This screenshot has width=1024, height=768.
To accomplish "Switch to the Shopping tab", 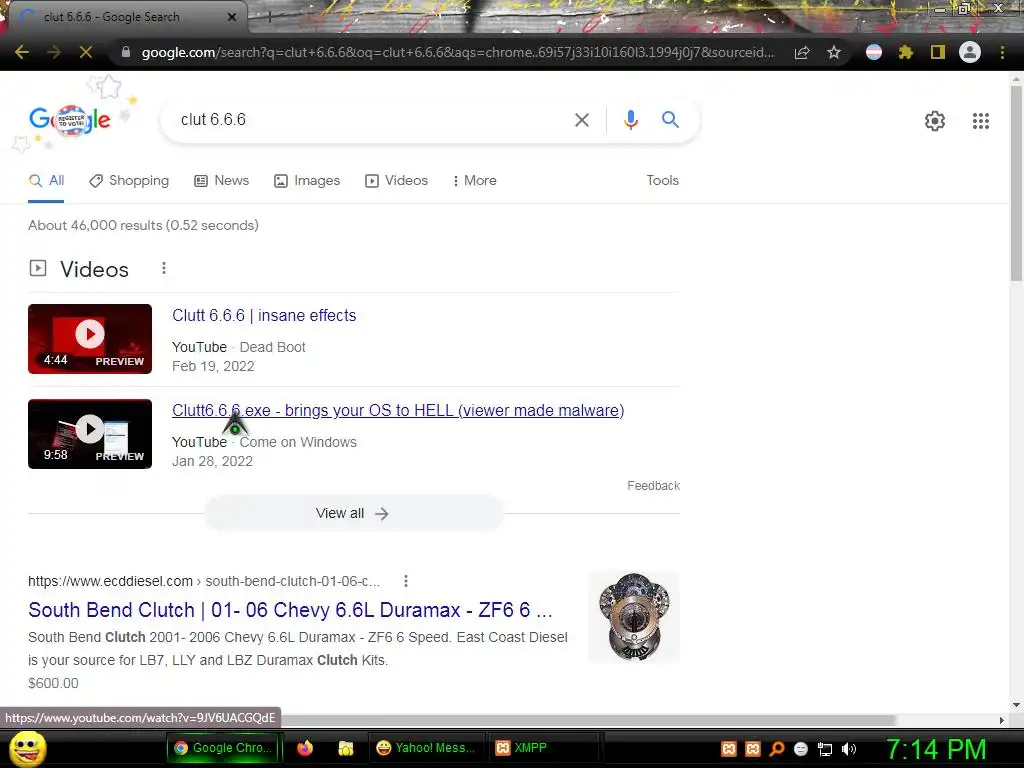I will tap(129, 180).
